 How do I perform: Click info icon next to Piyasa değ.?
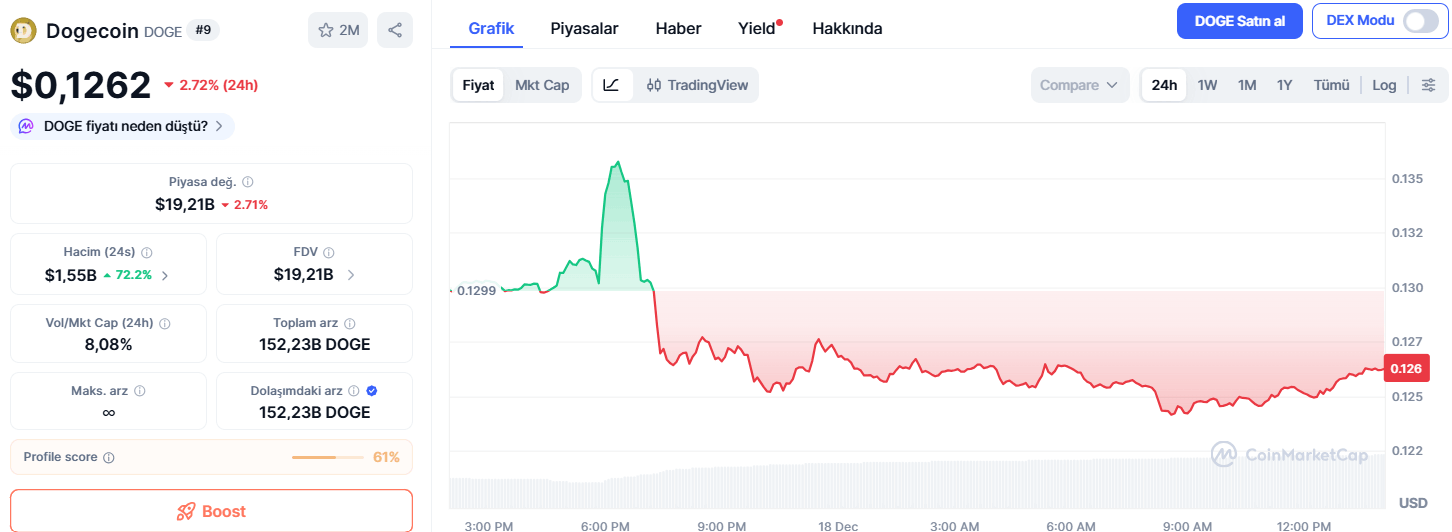pyautogui.click(x=248, y=182)
